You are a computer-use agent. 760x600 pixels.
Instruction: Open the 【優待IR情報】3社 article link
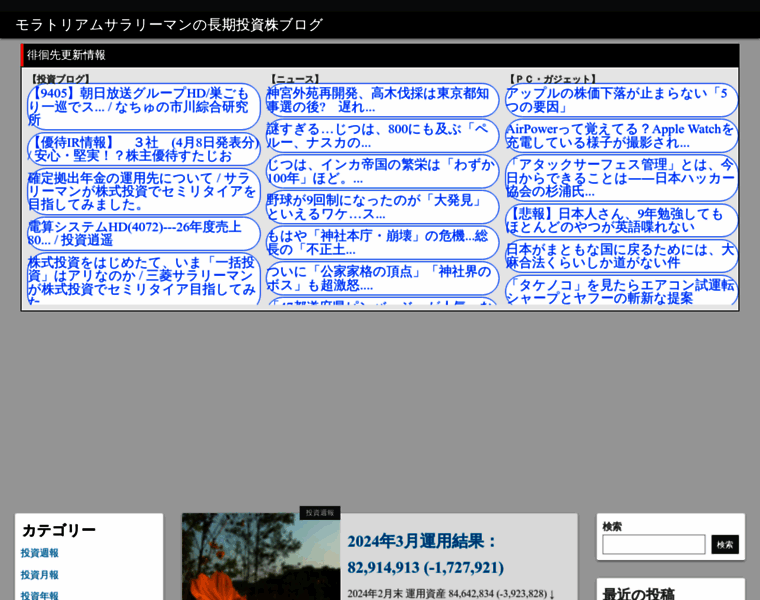[143, 149]
